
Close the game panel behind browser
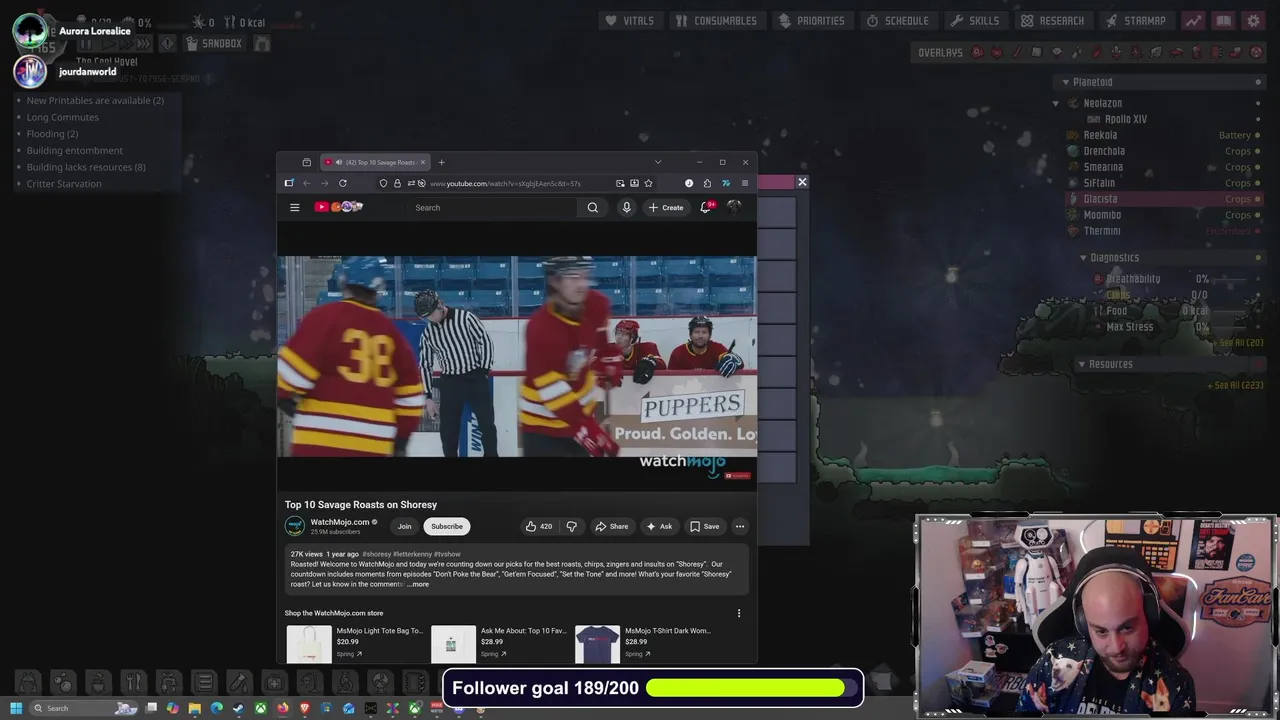click(802, 182)
